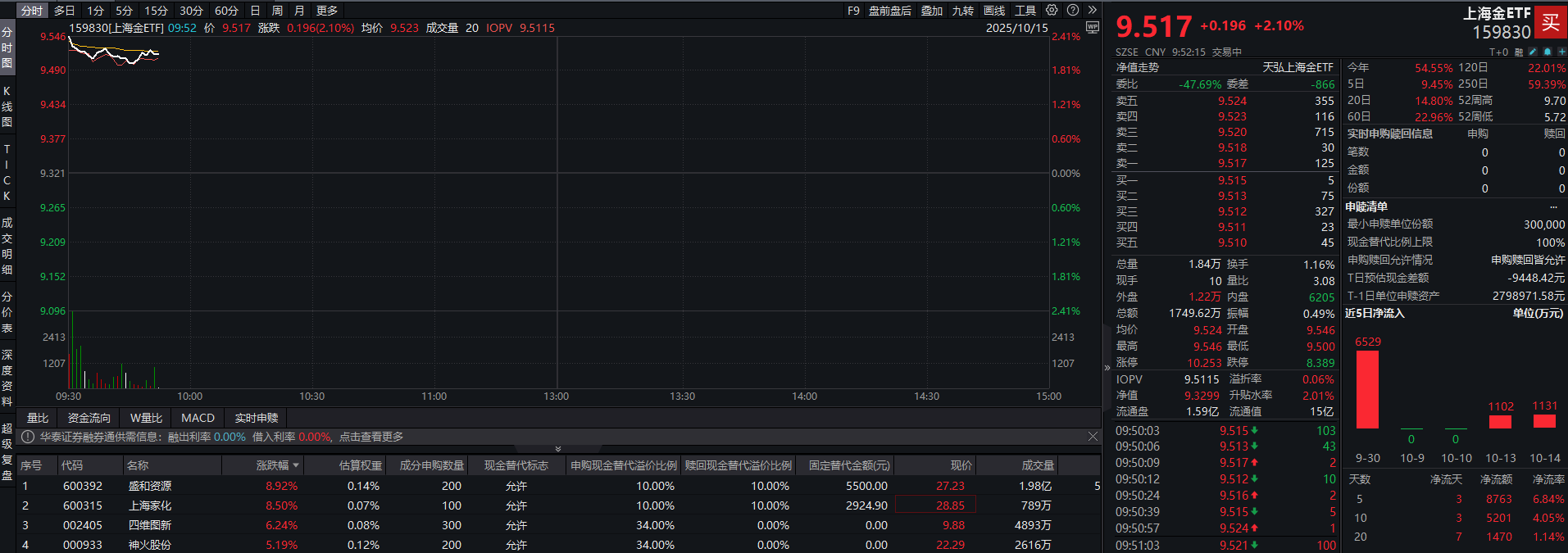Open the 资金流向 tab
Viewport: 1568px width, 553px height.
click(89, 418)
